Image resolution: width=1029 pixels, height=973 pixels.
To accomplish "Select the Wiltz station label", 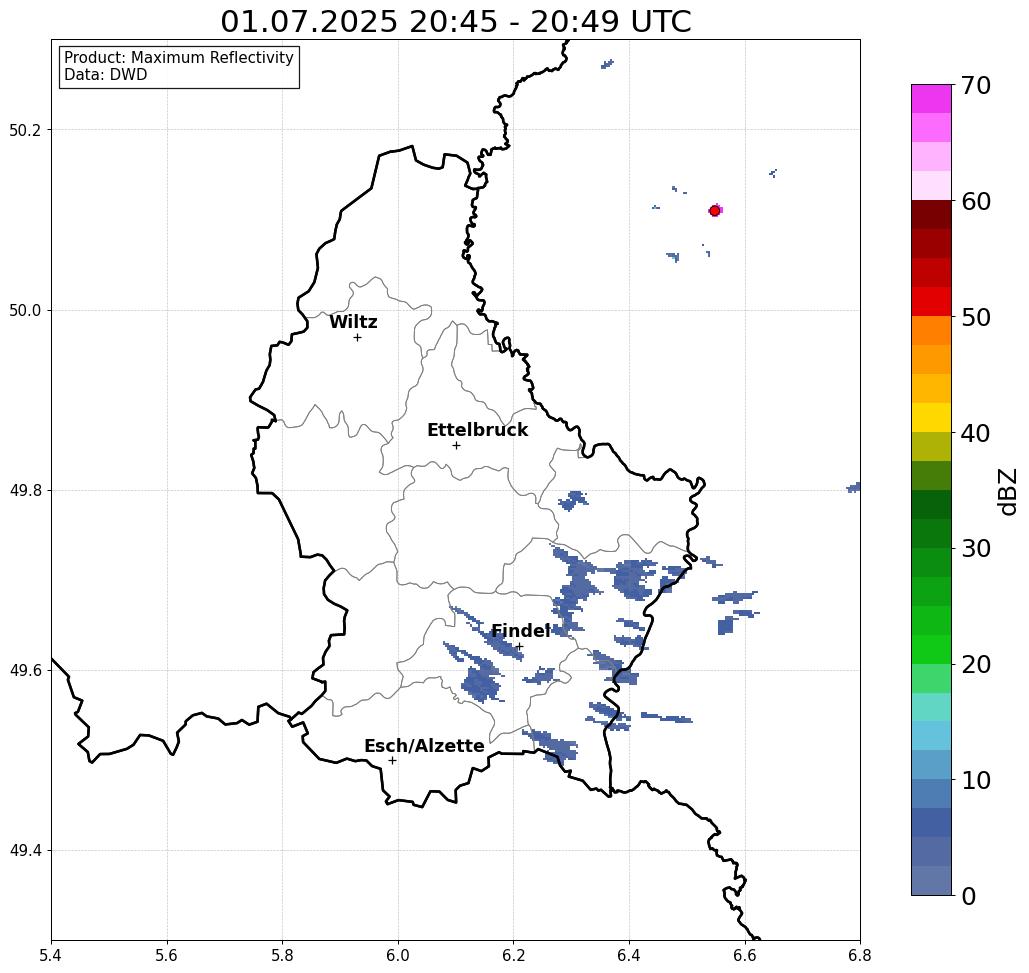I will (x=353, y=322).
